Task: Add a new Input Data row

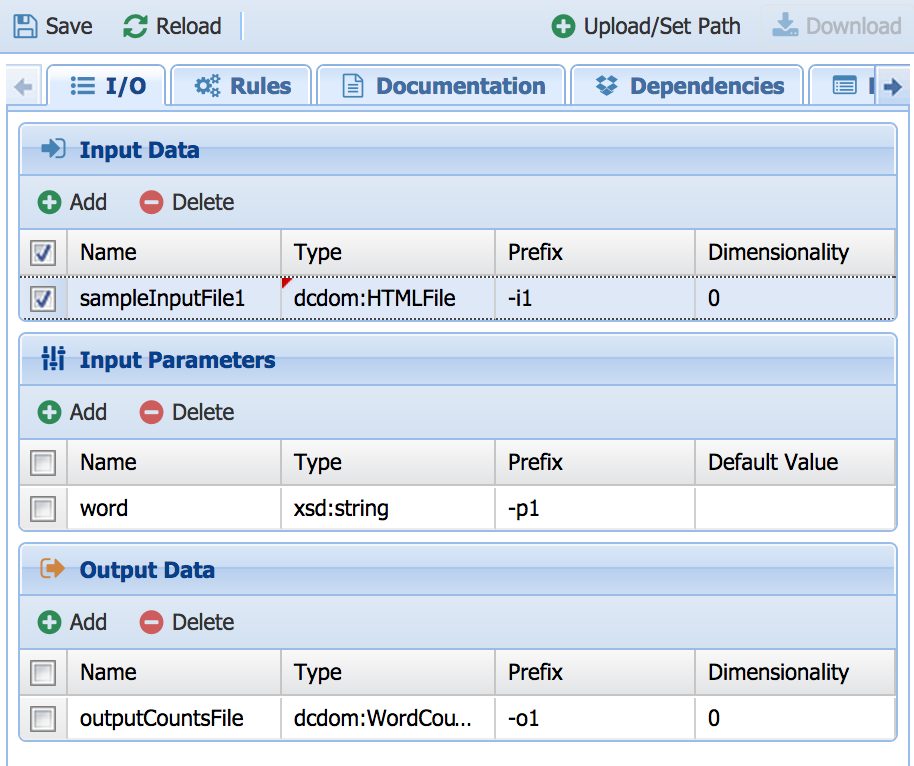Action: pyautogui.click(x=72, y=202)
